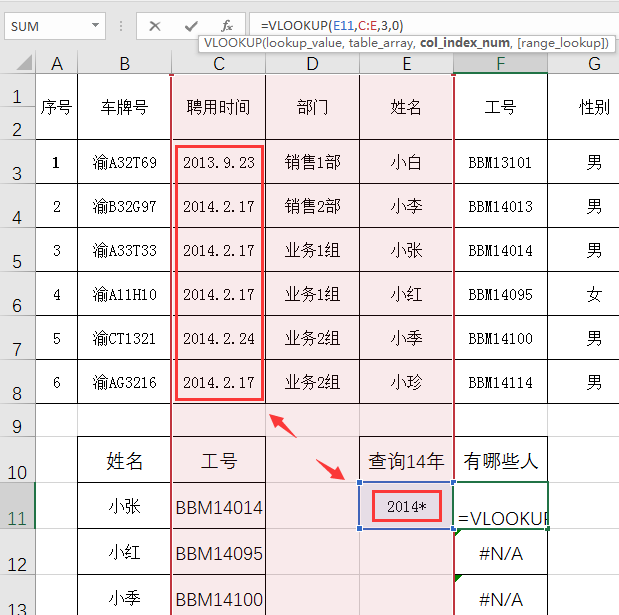Click the #N/A cell in row 13

[x=501, y=595]
